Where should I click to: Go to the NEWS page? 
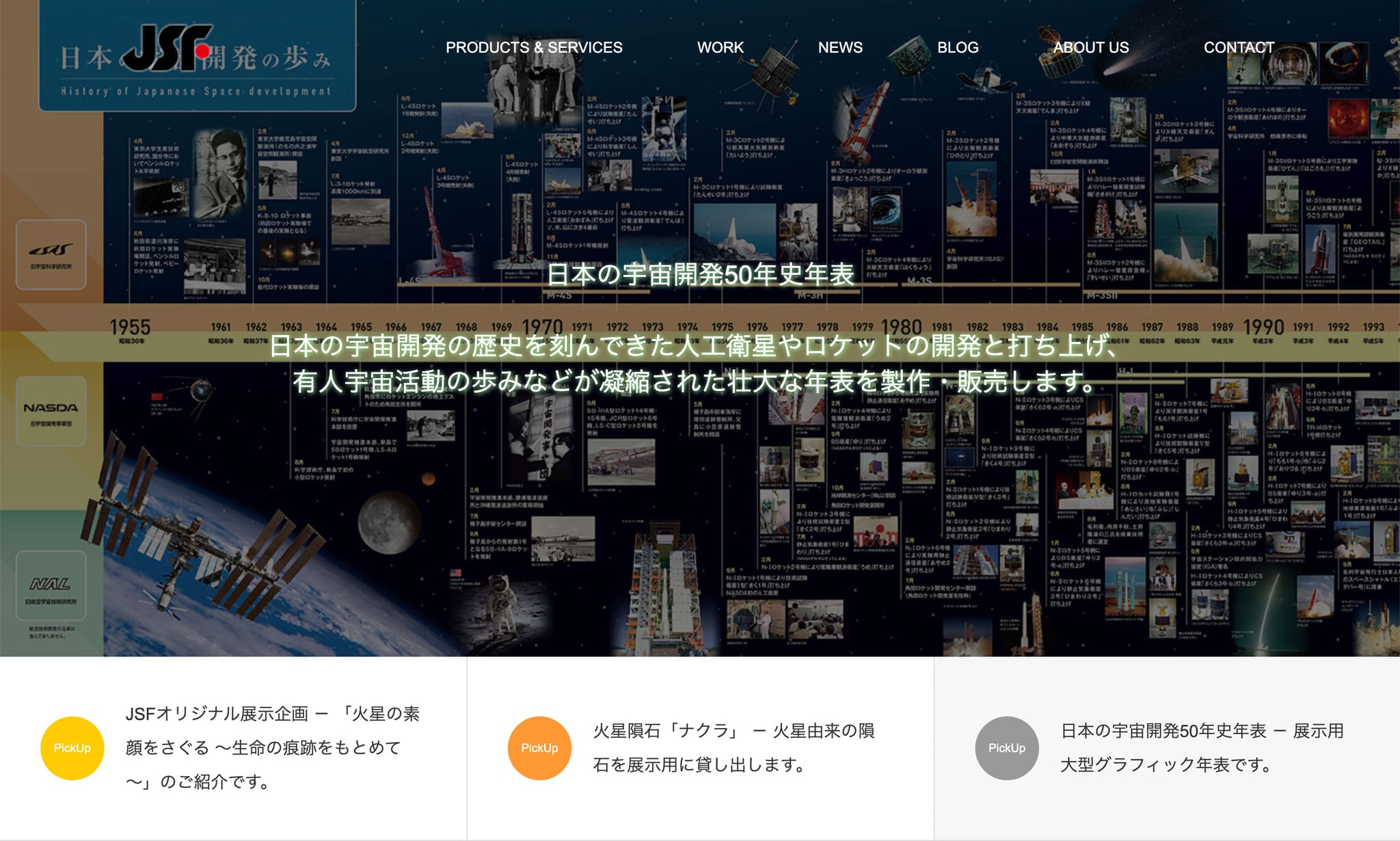(840, 47)
